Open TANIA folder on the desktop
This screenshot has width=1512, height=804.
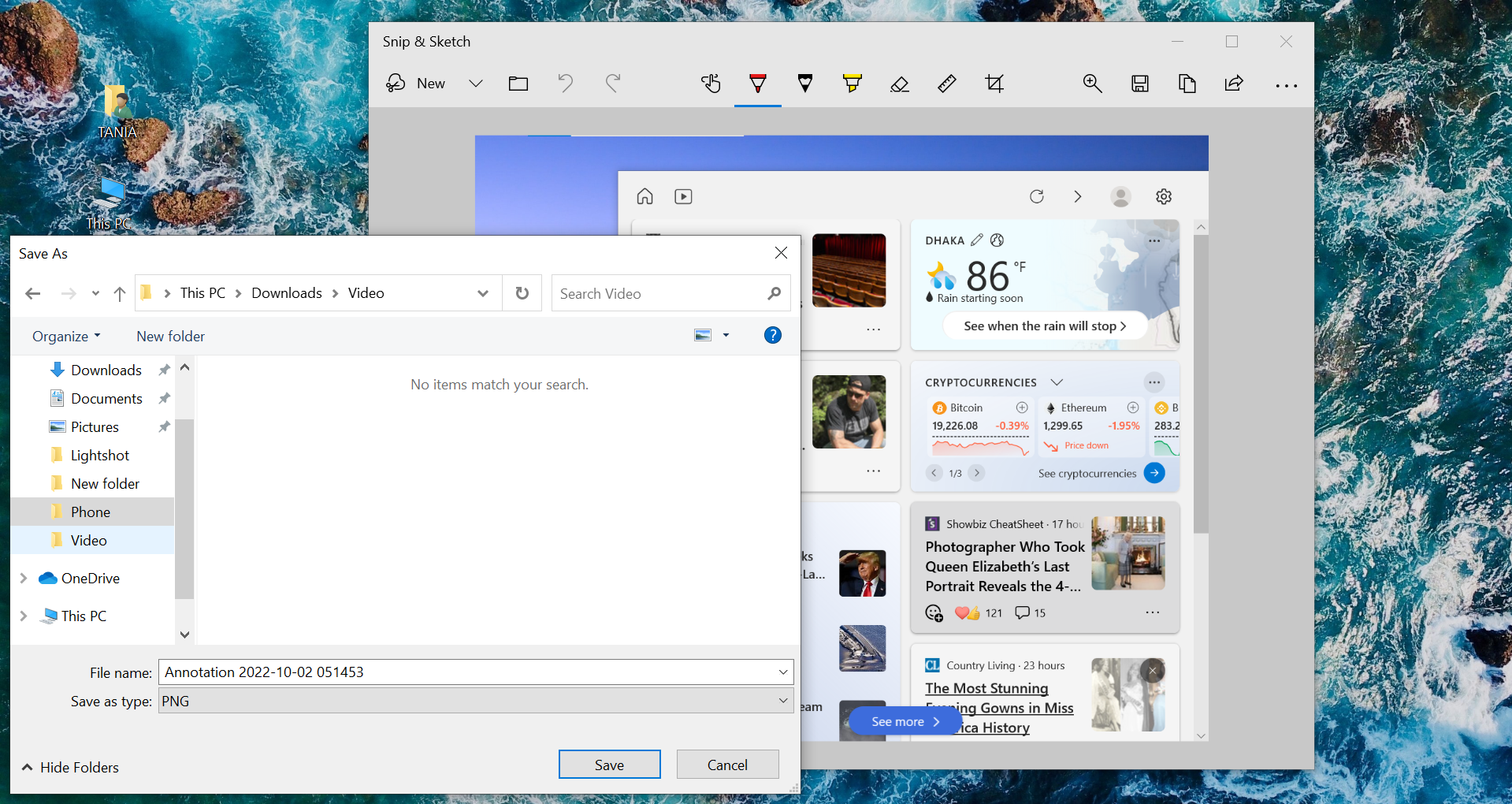click(117, 112)
